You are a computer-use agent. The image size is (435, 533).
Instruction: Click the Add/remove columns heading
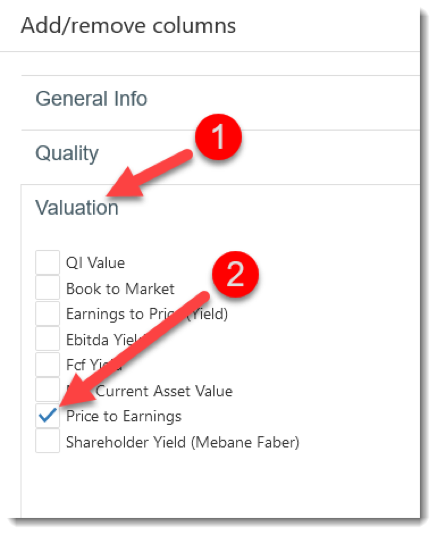[128, 26]
